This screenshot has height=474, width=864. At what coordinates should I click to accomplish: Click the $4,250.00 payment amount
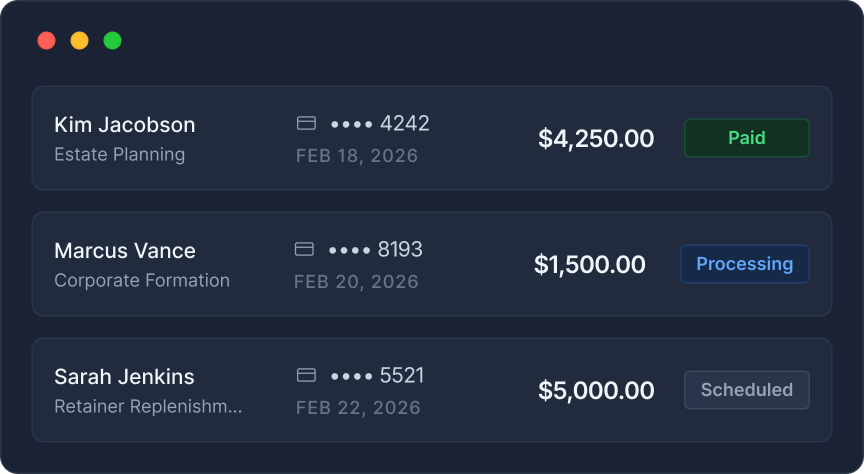[x=596, y=139]
